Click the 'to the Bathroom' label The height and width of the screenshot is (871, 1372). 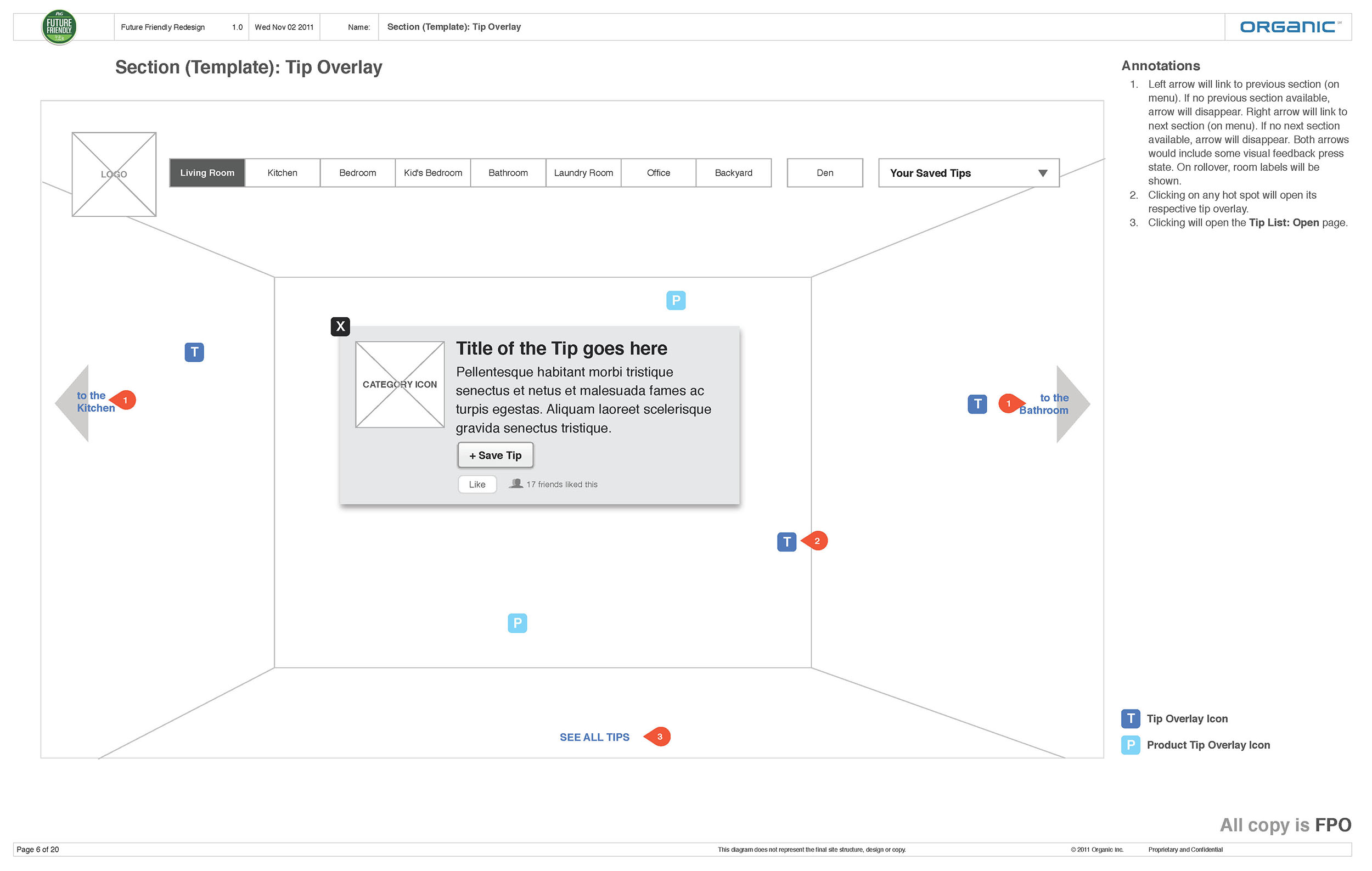(x=1044, y=404)
